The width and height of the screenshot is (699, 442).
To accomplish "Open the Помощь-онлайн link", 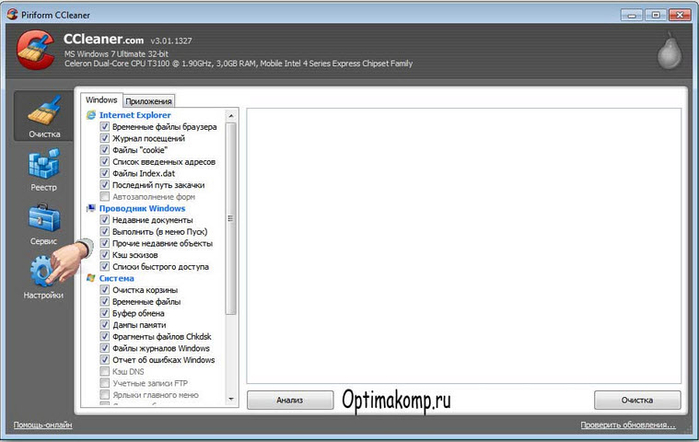I will click(43, 425).
